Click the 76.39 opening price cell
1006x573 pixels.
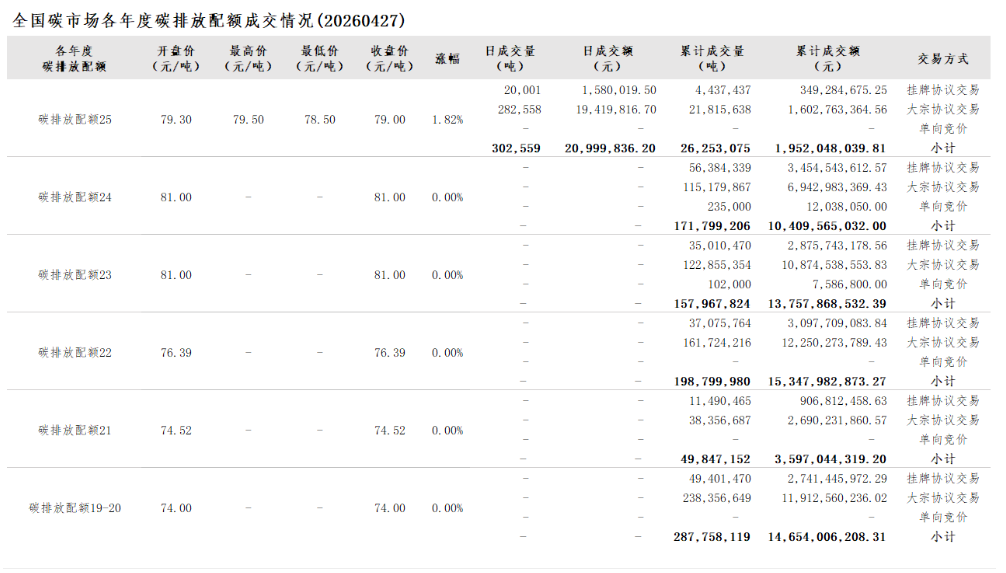[176, 353]
